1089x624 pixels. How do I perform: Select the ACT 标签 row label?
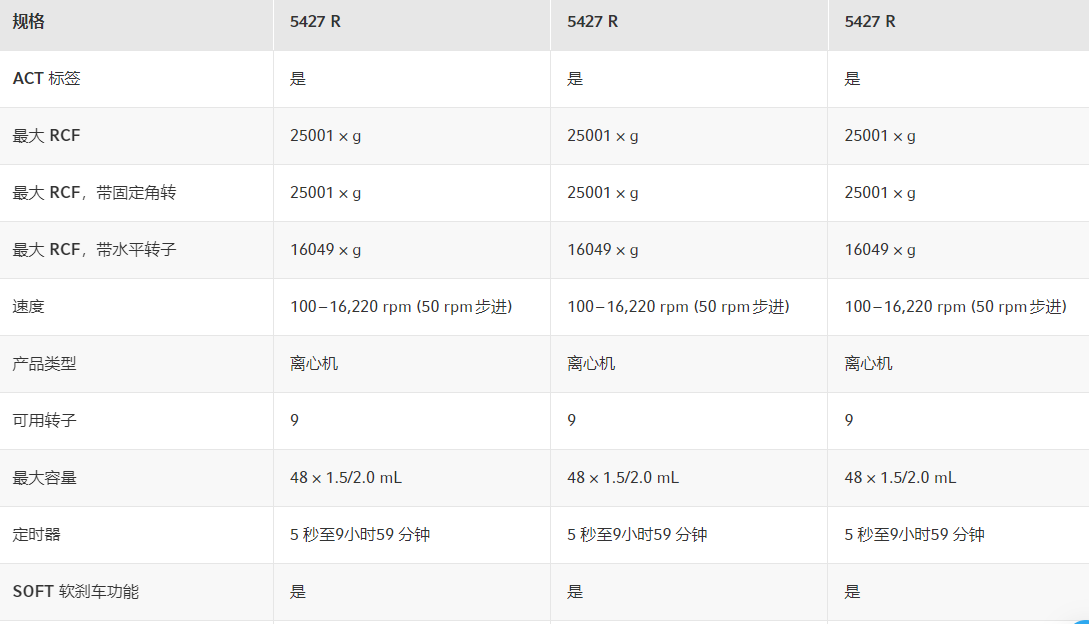[47, 79]
